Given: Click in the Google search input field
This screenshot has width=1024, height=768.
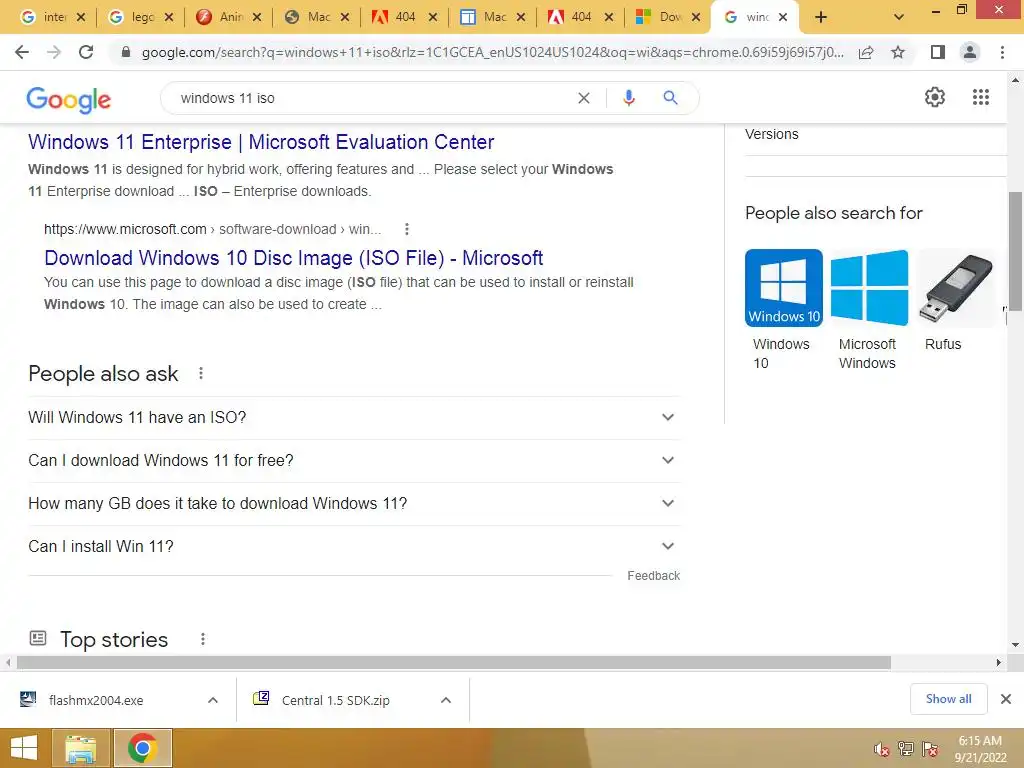Looking at the screenshot, I should click(372, 98).
